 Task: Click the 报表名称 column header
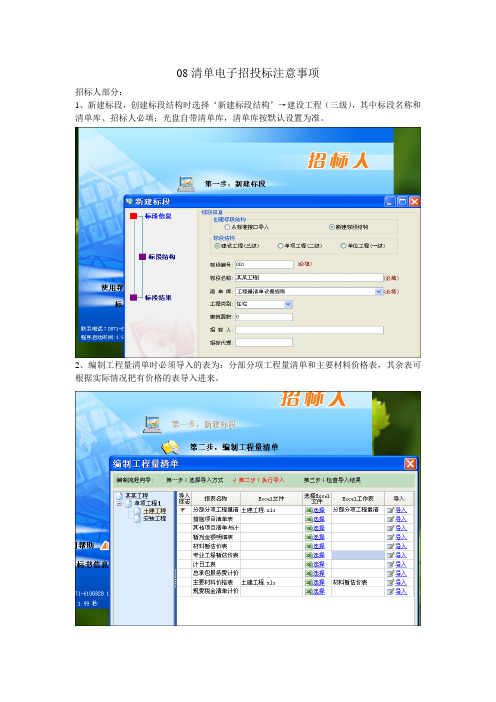[216, 498]
